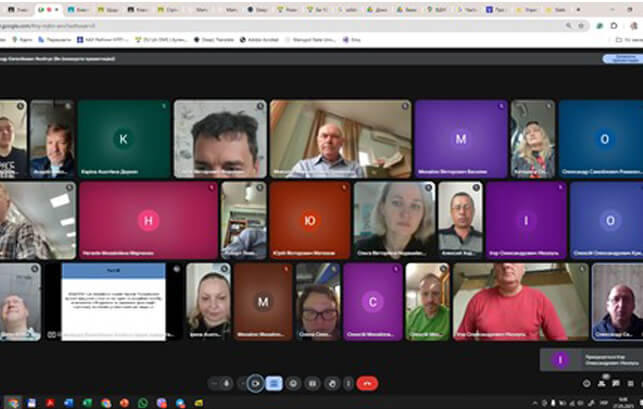Mute the microphone in the call toolbar
The width and height of the screenshot is (643, 409).
(227, 383)
